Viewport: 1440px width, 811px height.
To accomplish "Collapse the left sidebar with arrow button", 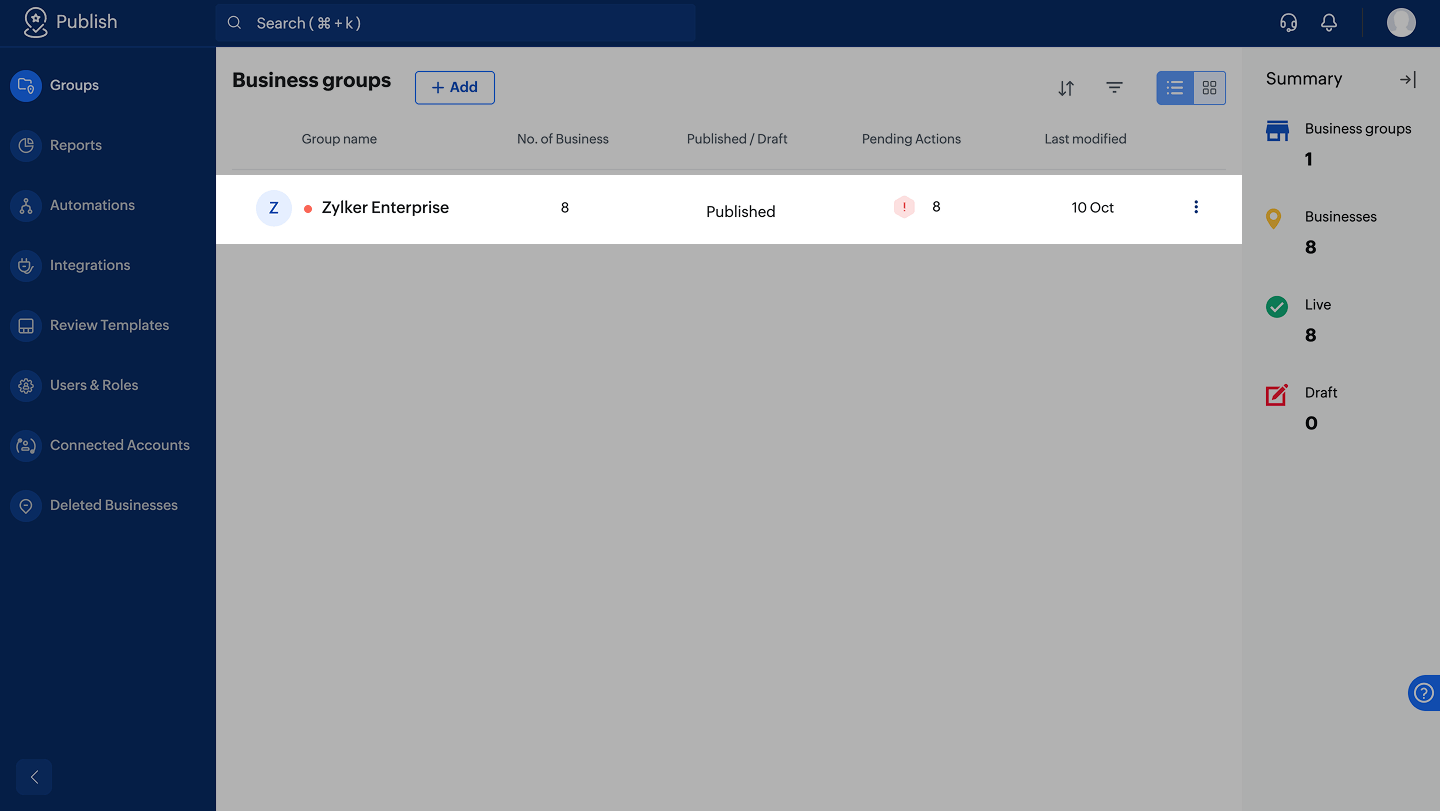I will pos(34,777).
